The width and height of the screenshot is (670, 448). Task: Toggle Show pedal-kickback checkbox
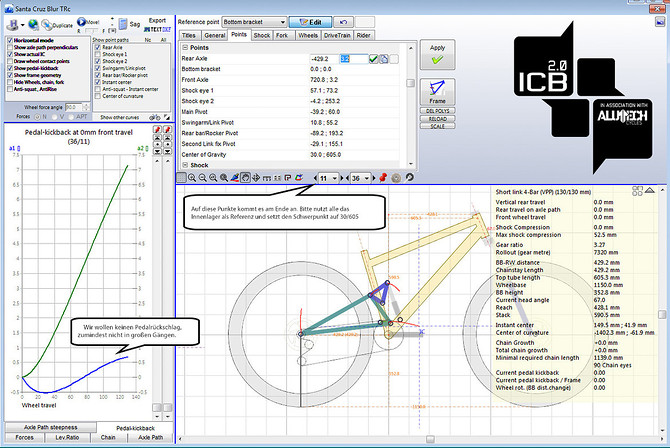coord(10,68)
